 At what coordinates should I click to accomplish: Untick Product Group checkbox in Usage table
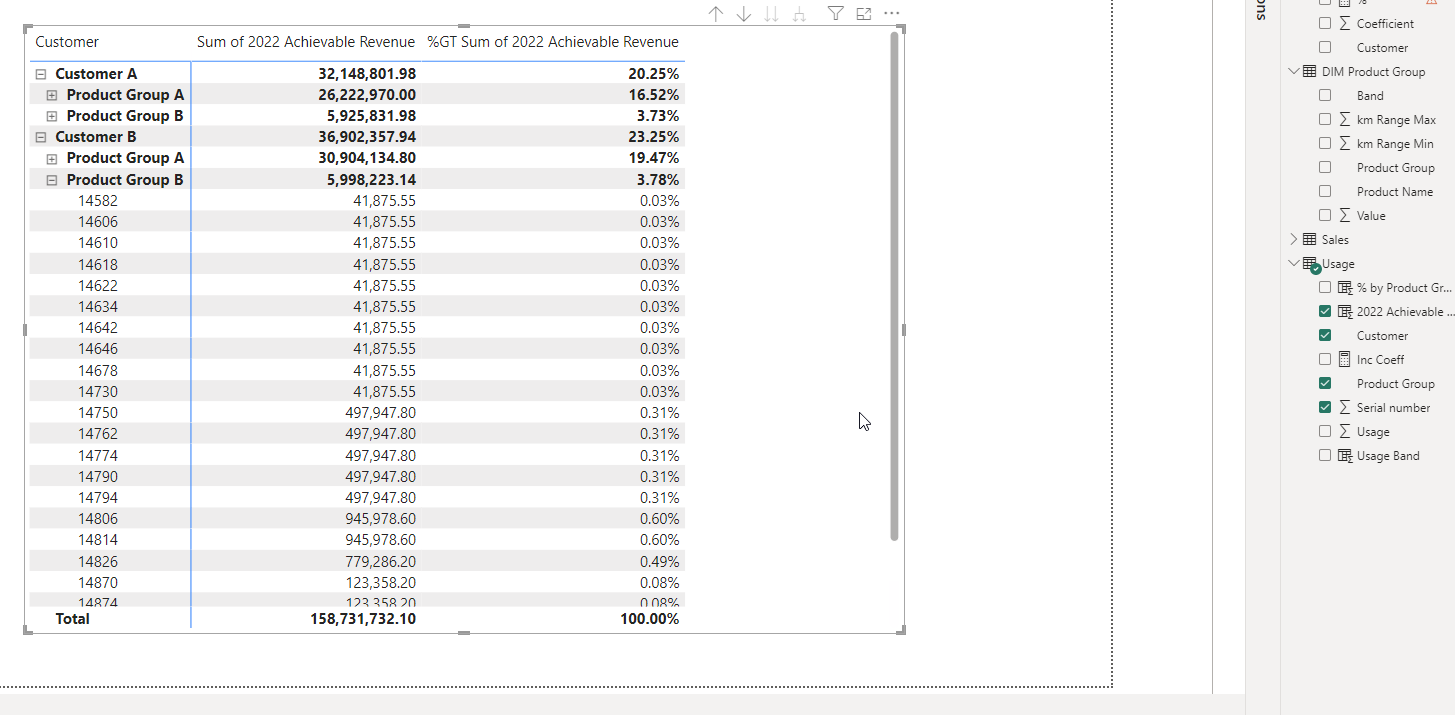(x=1325, y=383)
